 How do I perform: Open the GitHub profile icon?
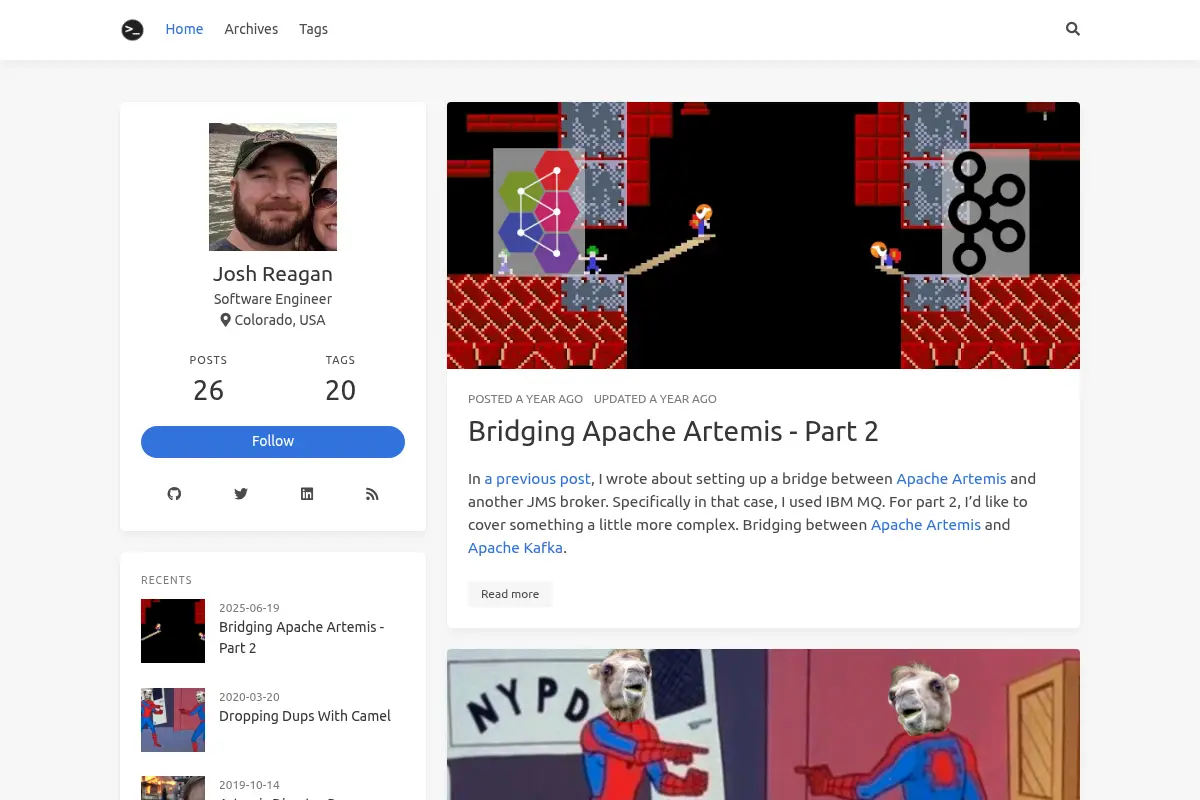(x=174, y=494)
